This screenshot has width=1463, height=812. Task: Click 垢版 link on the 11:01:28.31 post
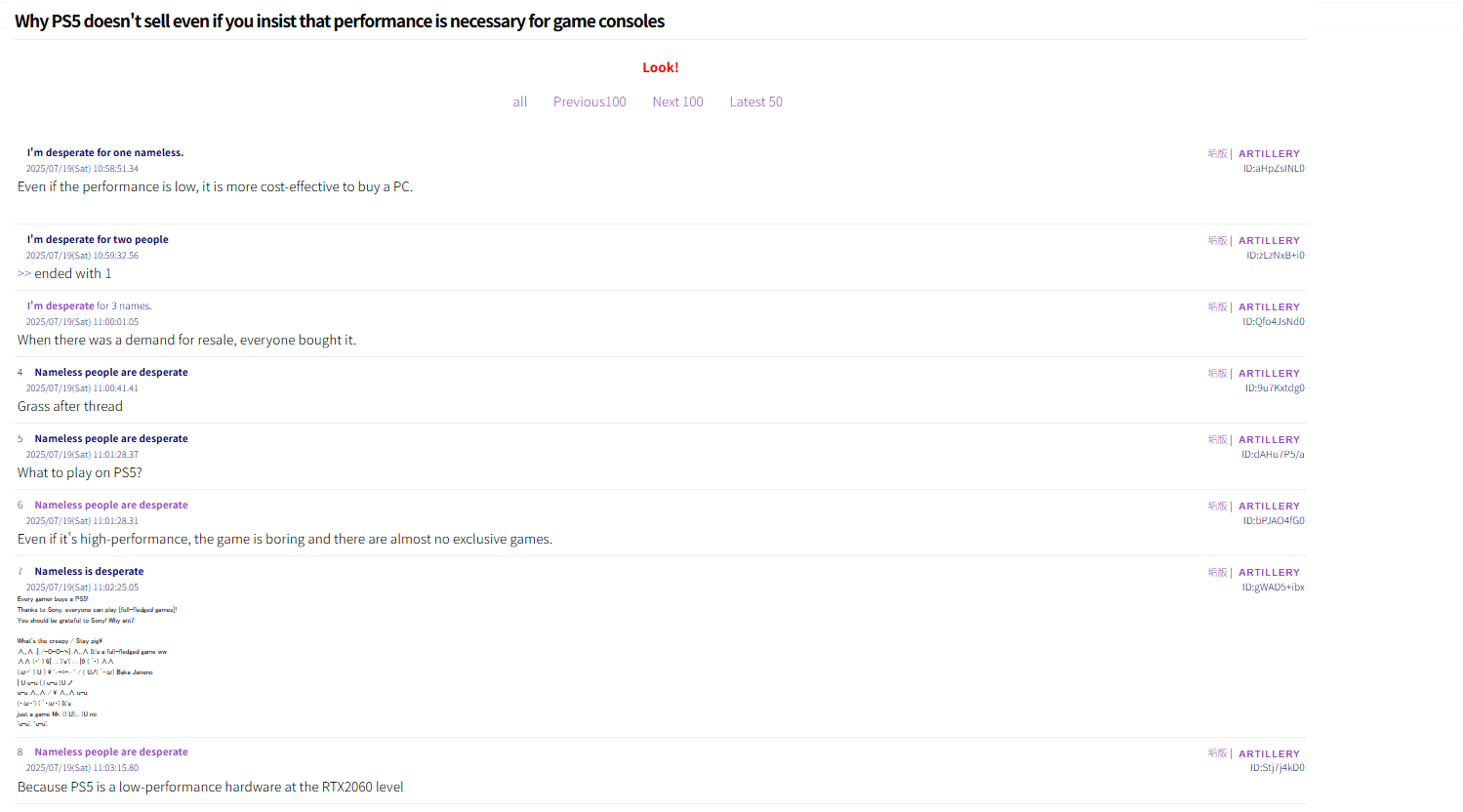(x=1217, y=506)
